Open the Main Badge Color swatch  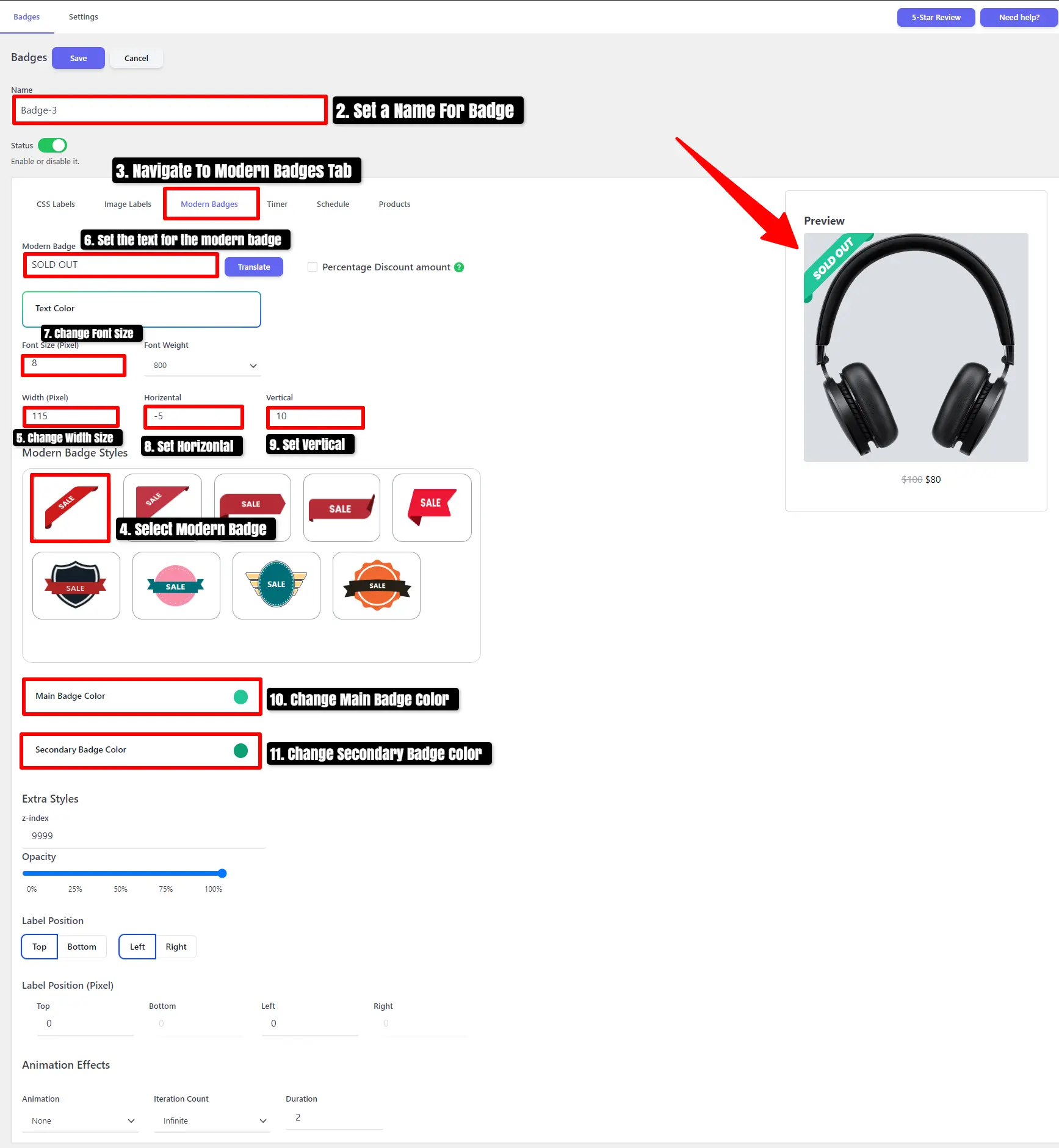(x=240, y=696)
